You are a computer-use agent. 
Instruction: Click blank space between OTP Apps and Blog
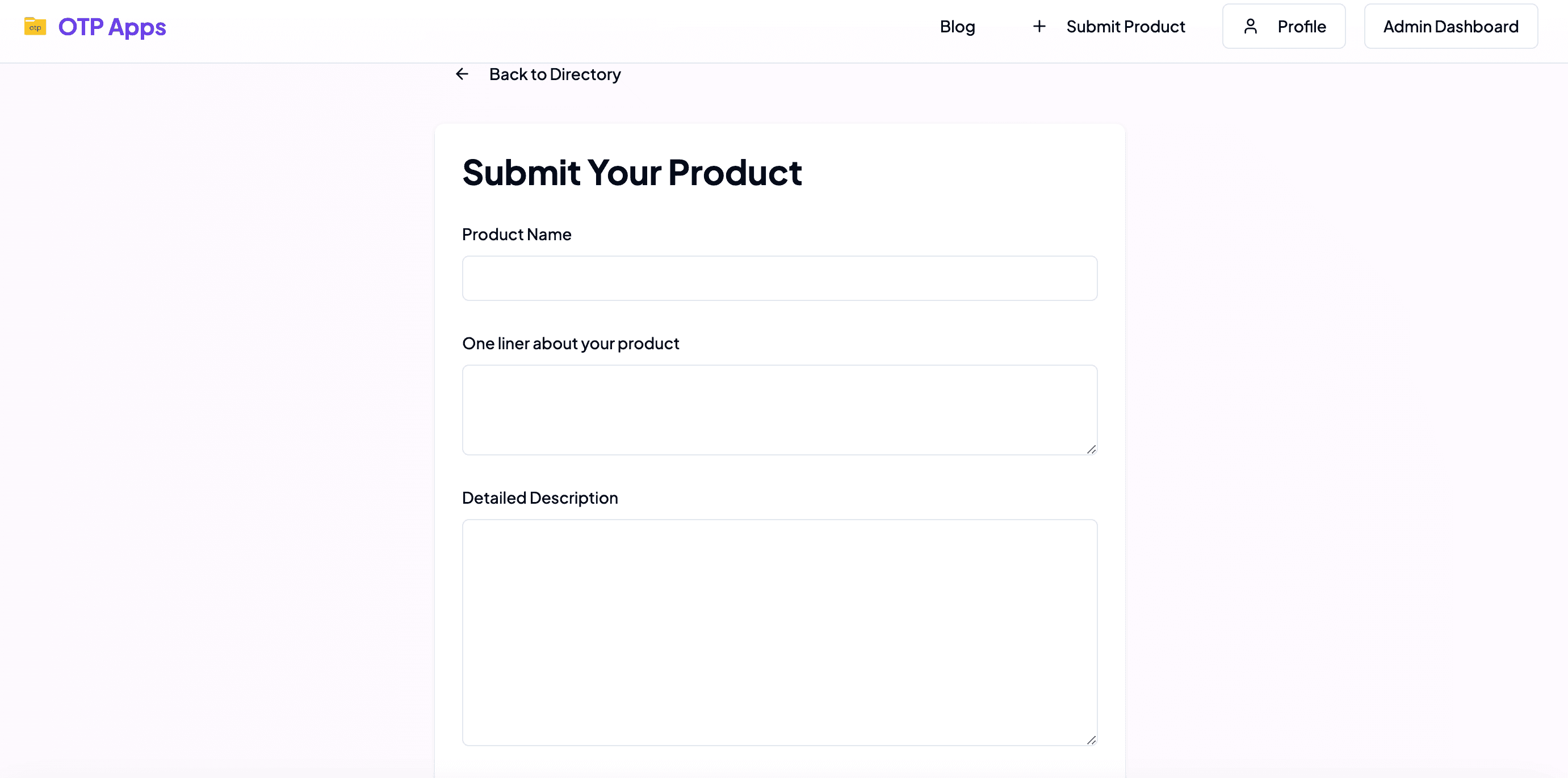click(548, 27)
